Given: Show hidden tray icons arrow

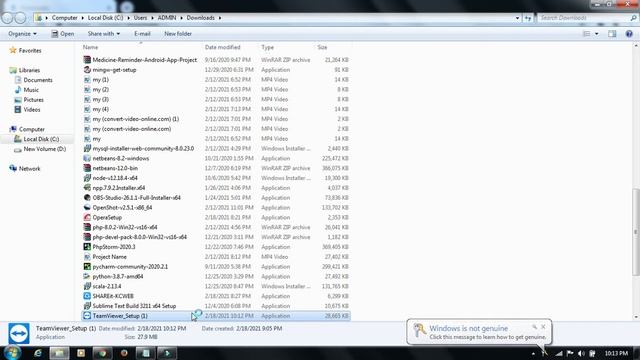Looking at the screenshot, I should (x=533, y=353).
